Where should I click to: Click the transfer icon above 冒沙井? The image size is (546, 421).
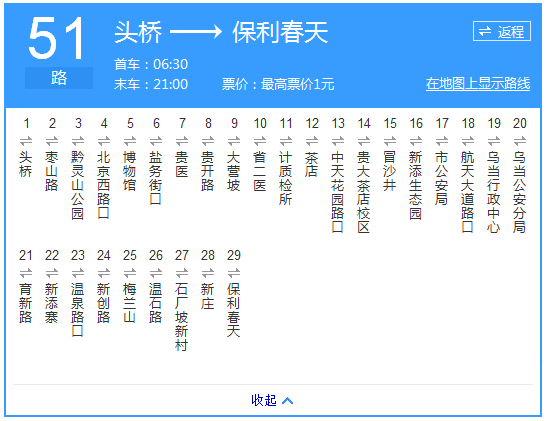coord(390,141)
